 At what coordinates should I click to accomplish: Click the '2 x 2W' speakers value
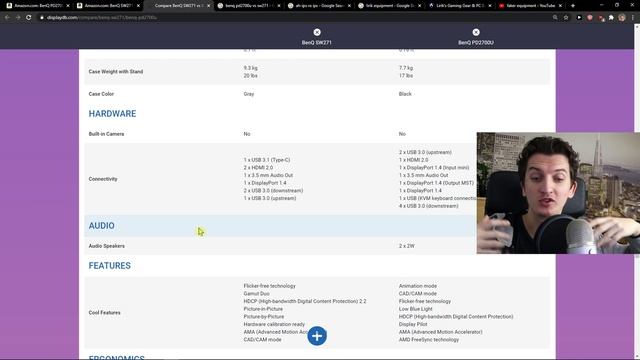point(407,246)
